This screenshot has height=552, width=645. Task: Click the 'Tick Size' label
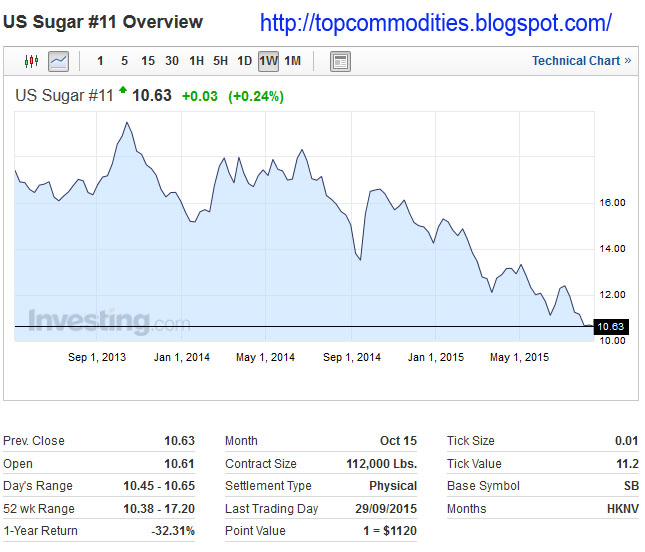pos(471,441)
